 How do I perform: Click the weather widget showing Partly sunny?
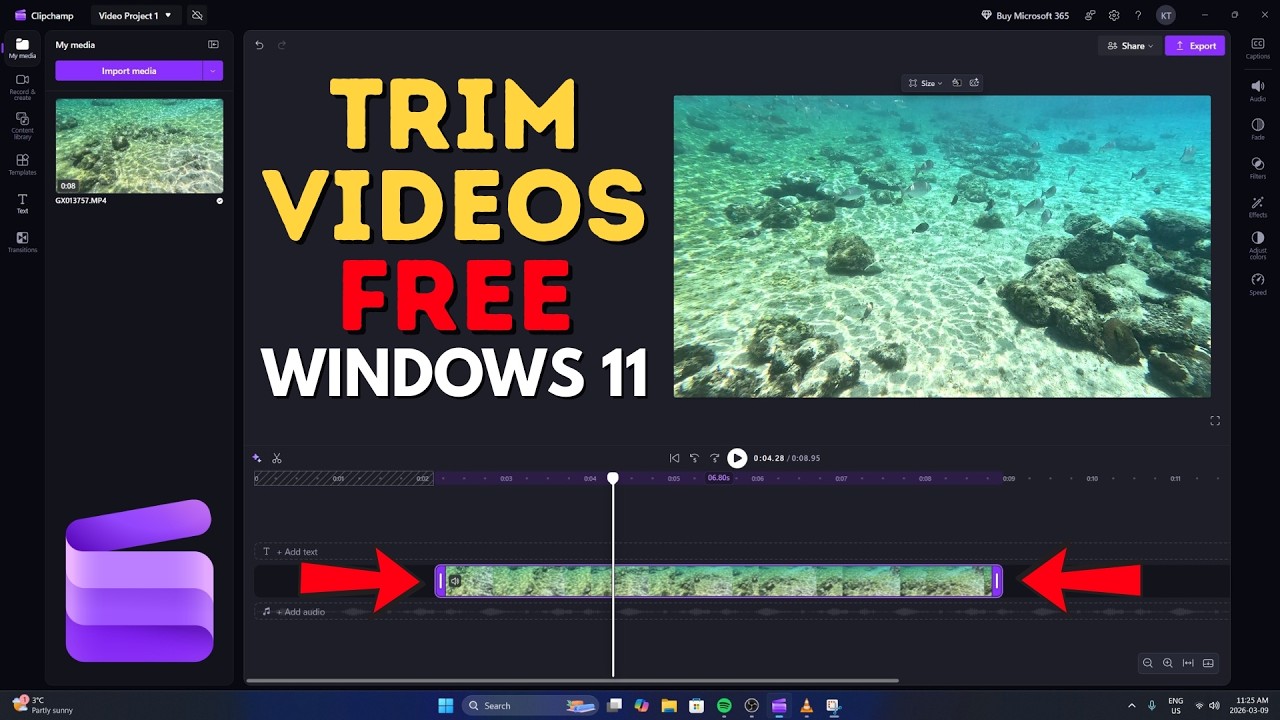click(x=44, y=705)
